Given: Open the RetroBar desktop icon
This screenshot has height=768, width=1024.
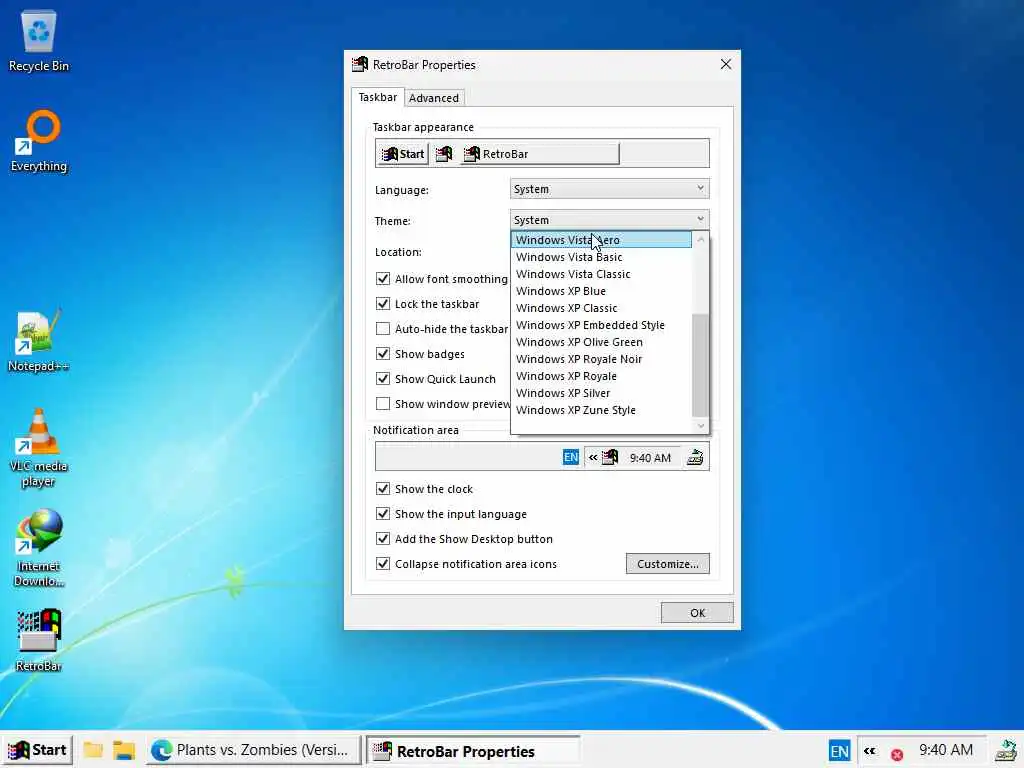Looking at the screenshot, I should coord(39,641).
